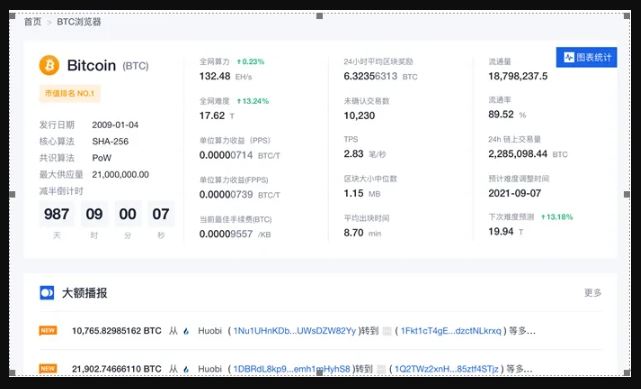Image resolution: width=641 pixels, height=389 pixels.
Task: Click the NEW badge on first transaction
Action: [48, 331]
